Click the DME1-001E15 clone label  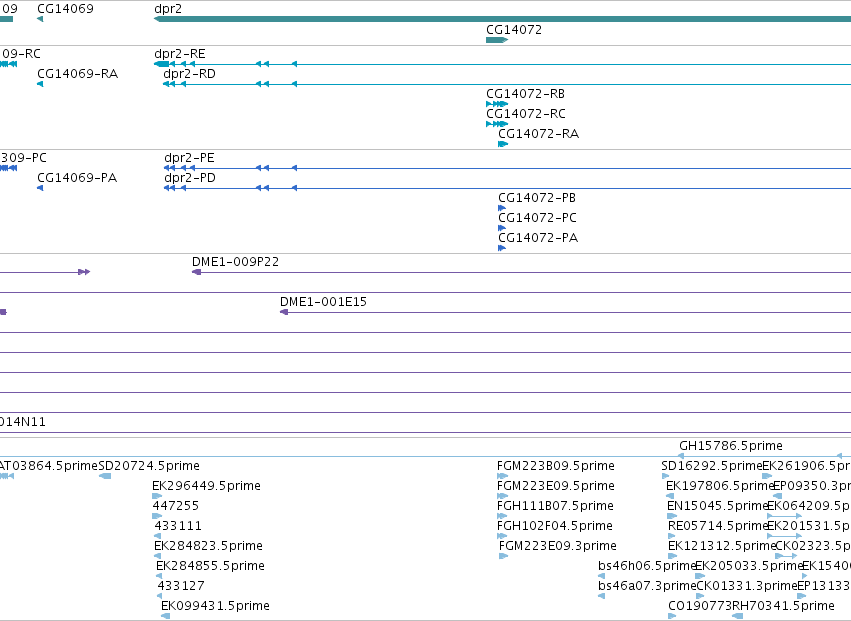tap(323, 302)
